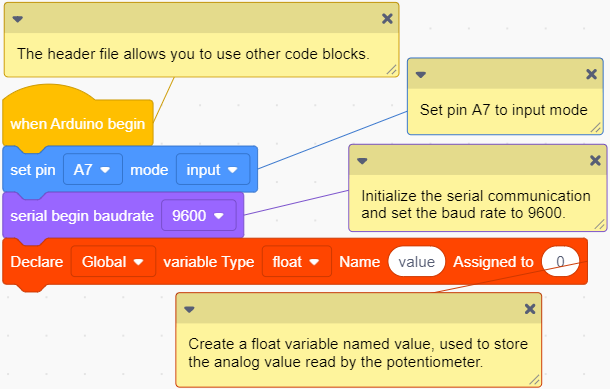Image resolution: width=610 pixels, height=389 pixels.
Task: Click the text 'Initialize the serial communication'
Action: click(476, 196)
